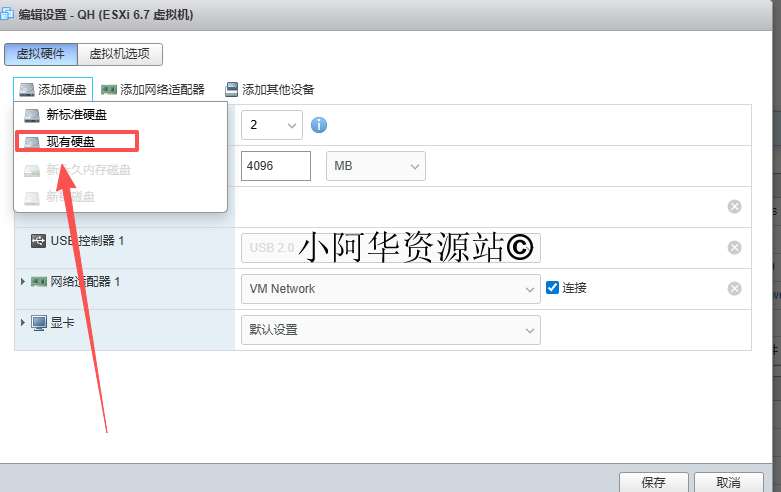The image size is (781, 492).
Task: Remove the device above USB controller row
Action: (x=734, y=207)
